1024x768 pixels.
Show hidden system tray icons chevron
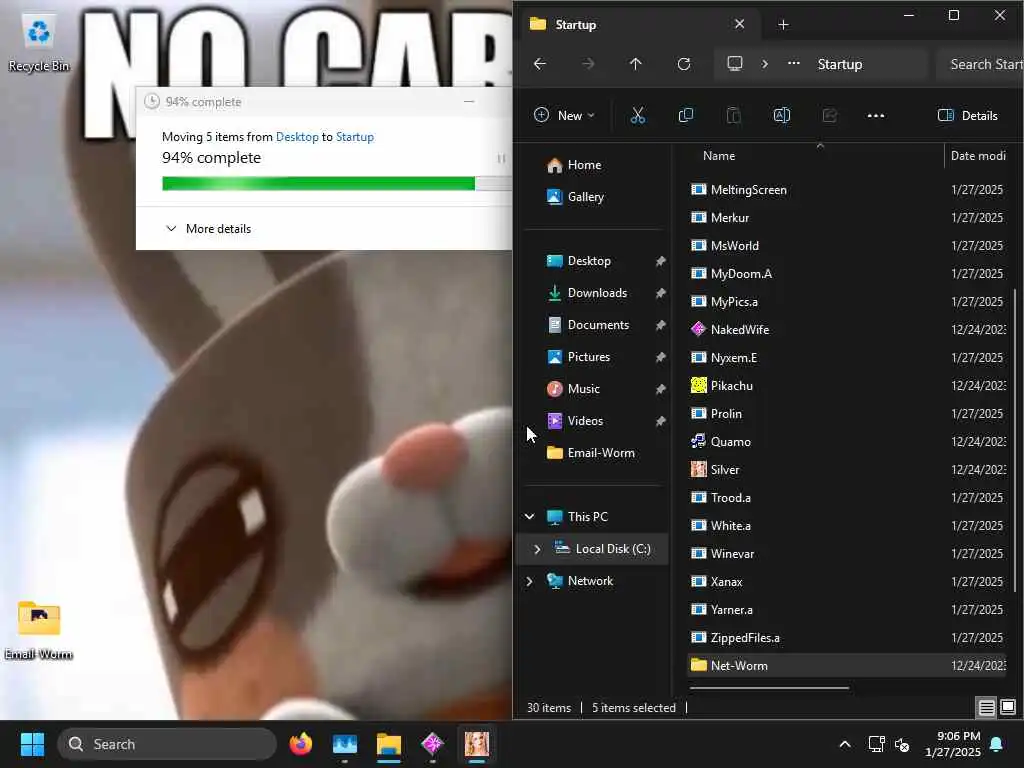844,744
